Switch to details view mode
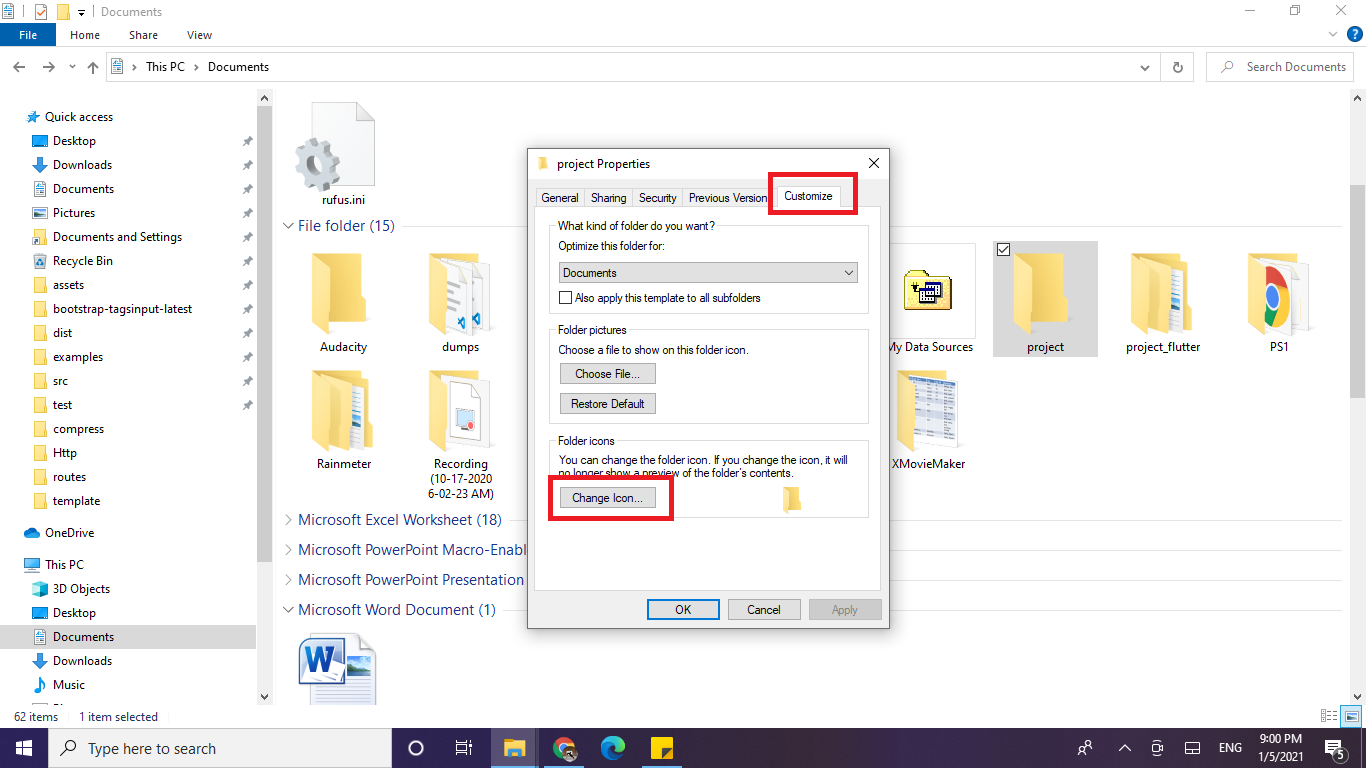Image resolution: width=1366 pixels, height=768 pixels. click(1329, 716)
